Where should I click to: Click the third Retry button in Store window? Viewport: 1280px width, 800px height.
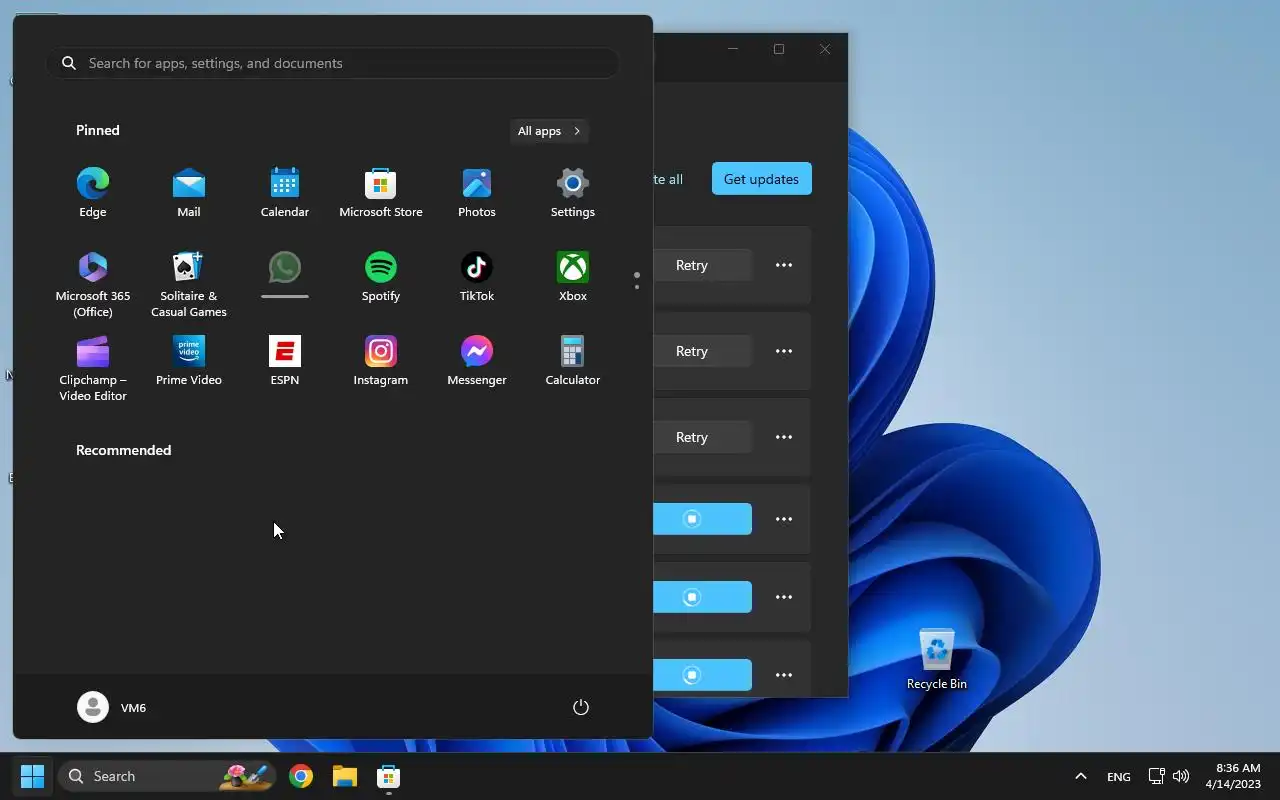701,437
